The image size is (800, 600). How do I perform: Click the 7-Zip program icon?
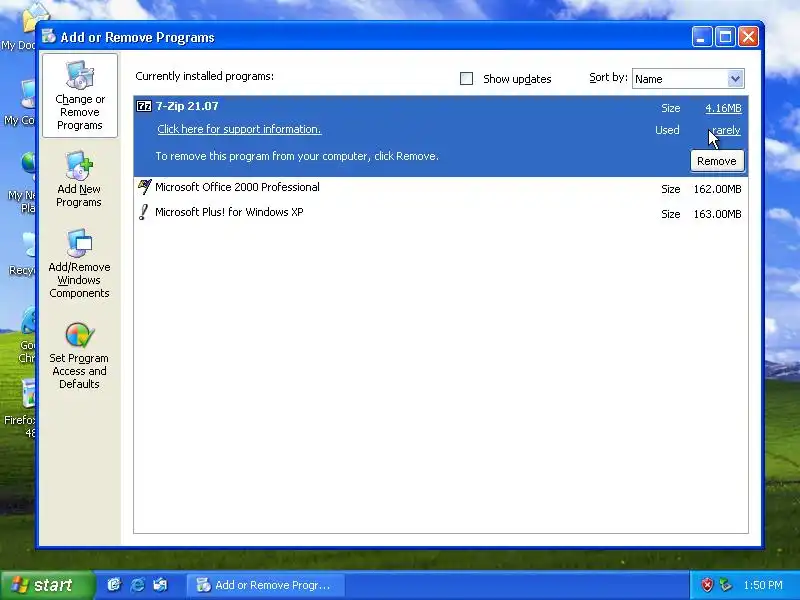(144, 106)
